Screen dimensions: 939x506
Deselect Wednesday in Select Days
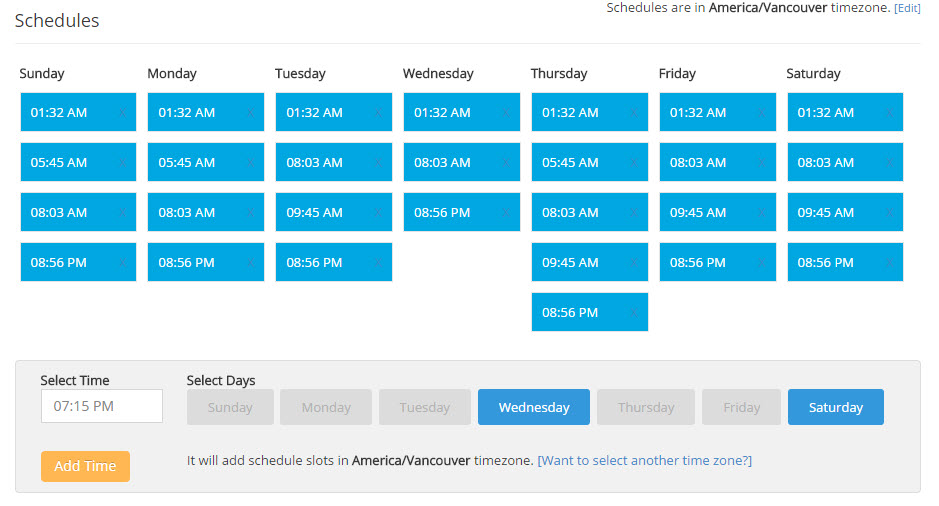[534, 407]
